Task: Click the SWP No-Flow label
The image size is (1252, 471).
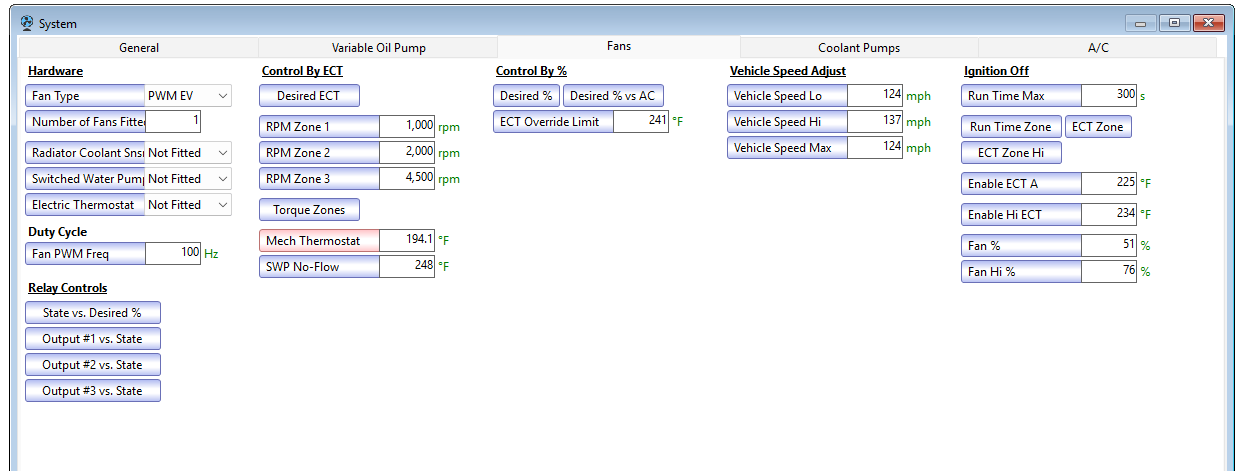Action: pos(320,267)
